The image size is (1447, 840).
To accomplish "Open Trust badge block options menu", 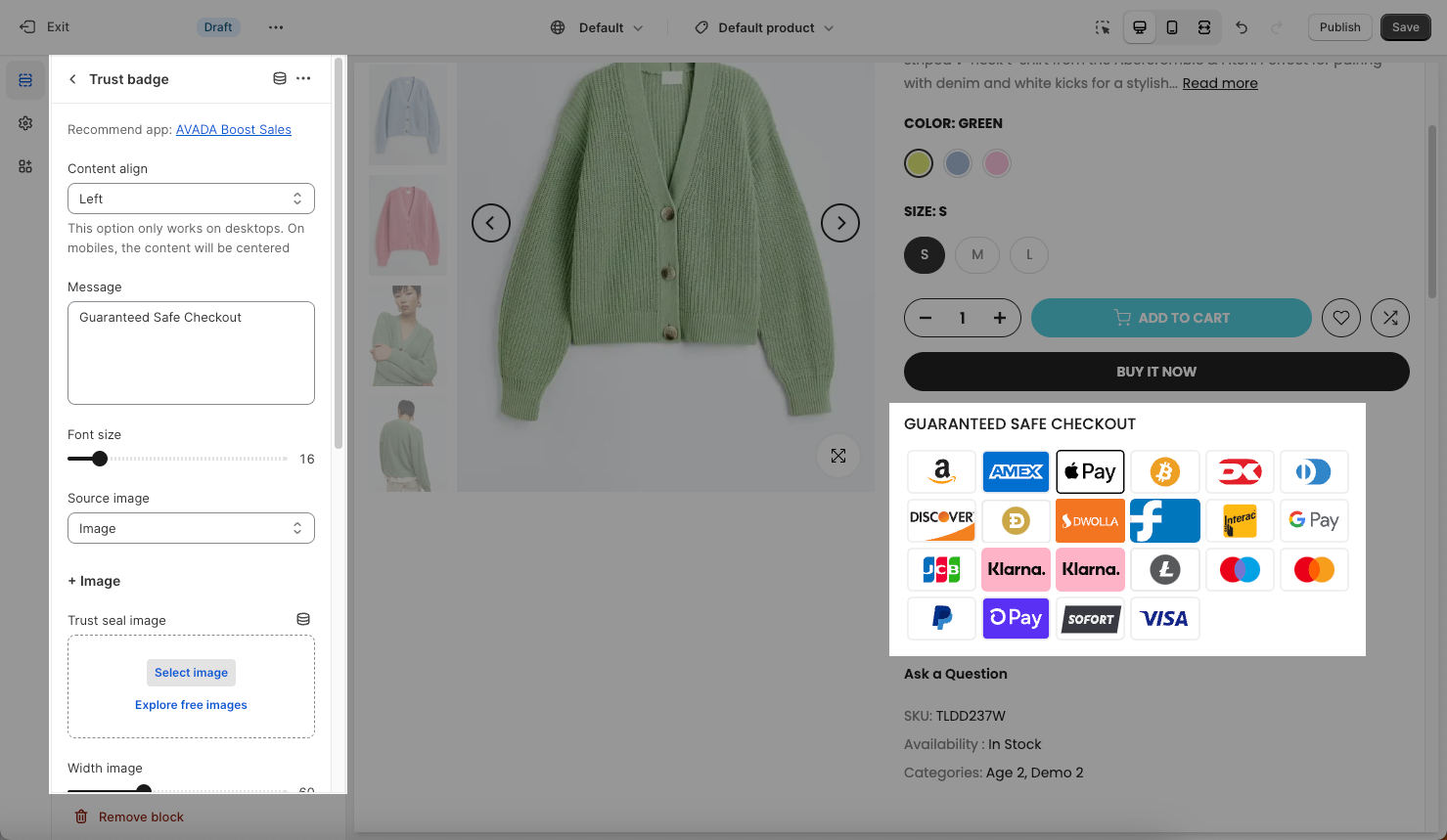I will [303, 78].
